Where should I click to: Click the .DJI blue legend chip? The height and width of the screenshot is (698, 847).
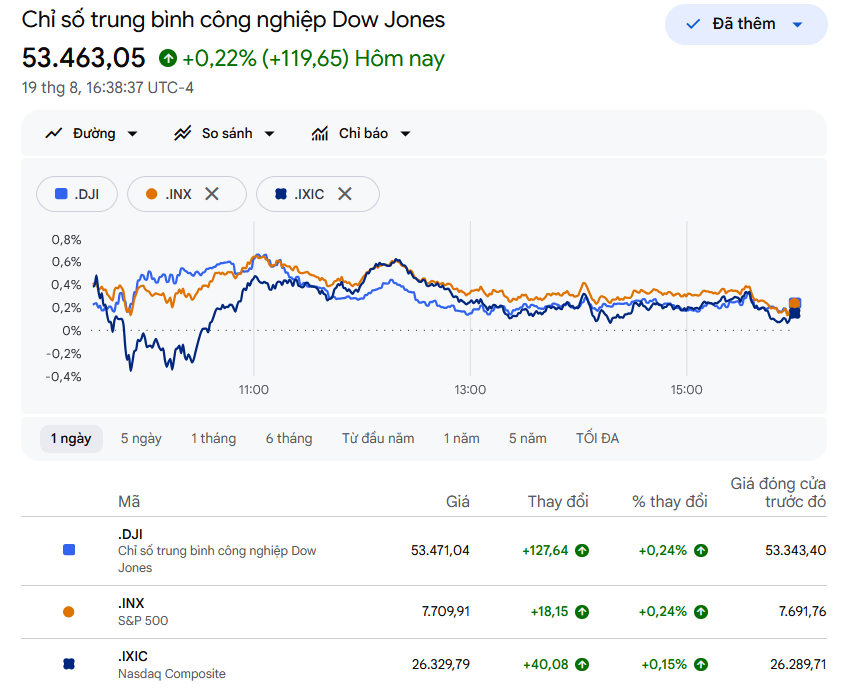click(x=77, y=194)
